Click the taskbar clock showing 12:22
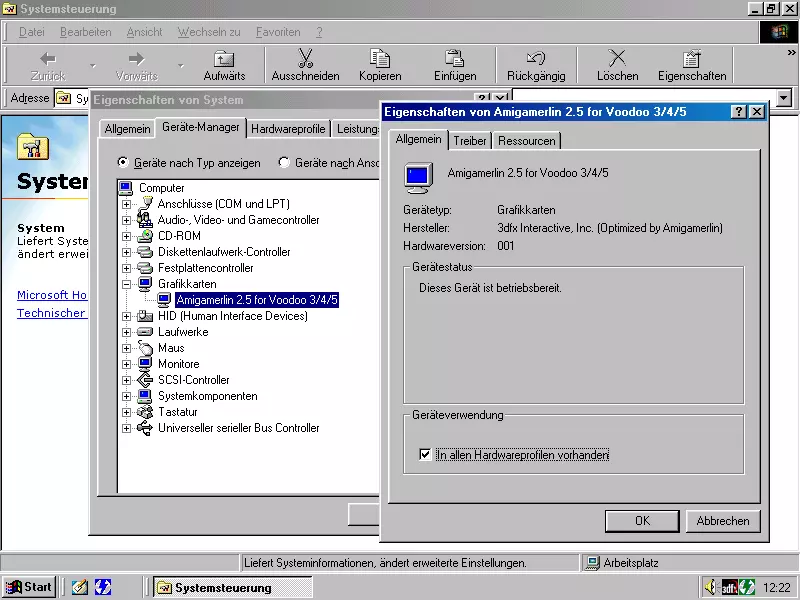The image size is (800, 600). click(x=777, y=588)
